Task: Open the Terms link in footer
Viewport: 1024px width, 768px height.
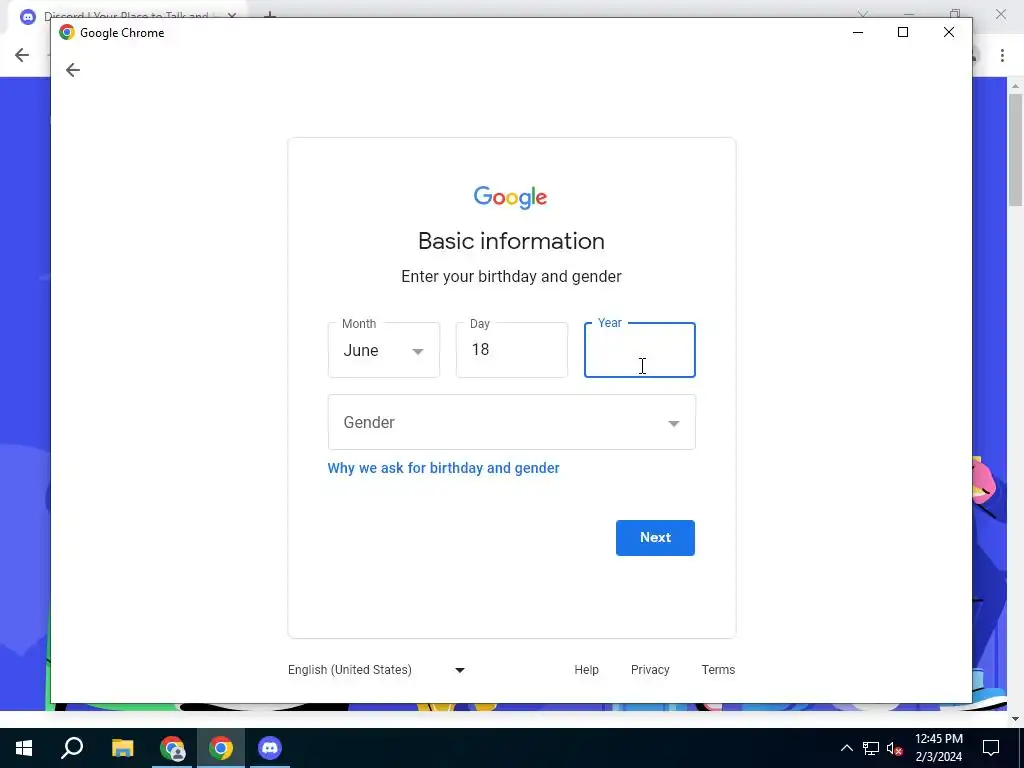Action: point(718,670)
